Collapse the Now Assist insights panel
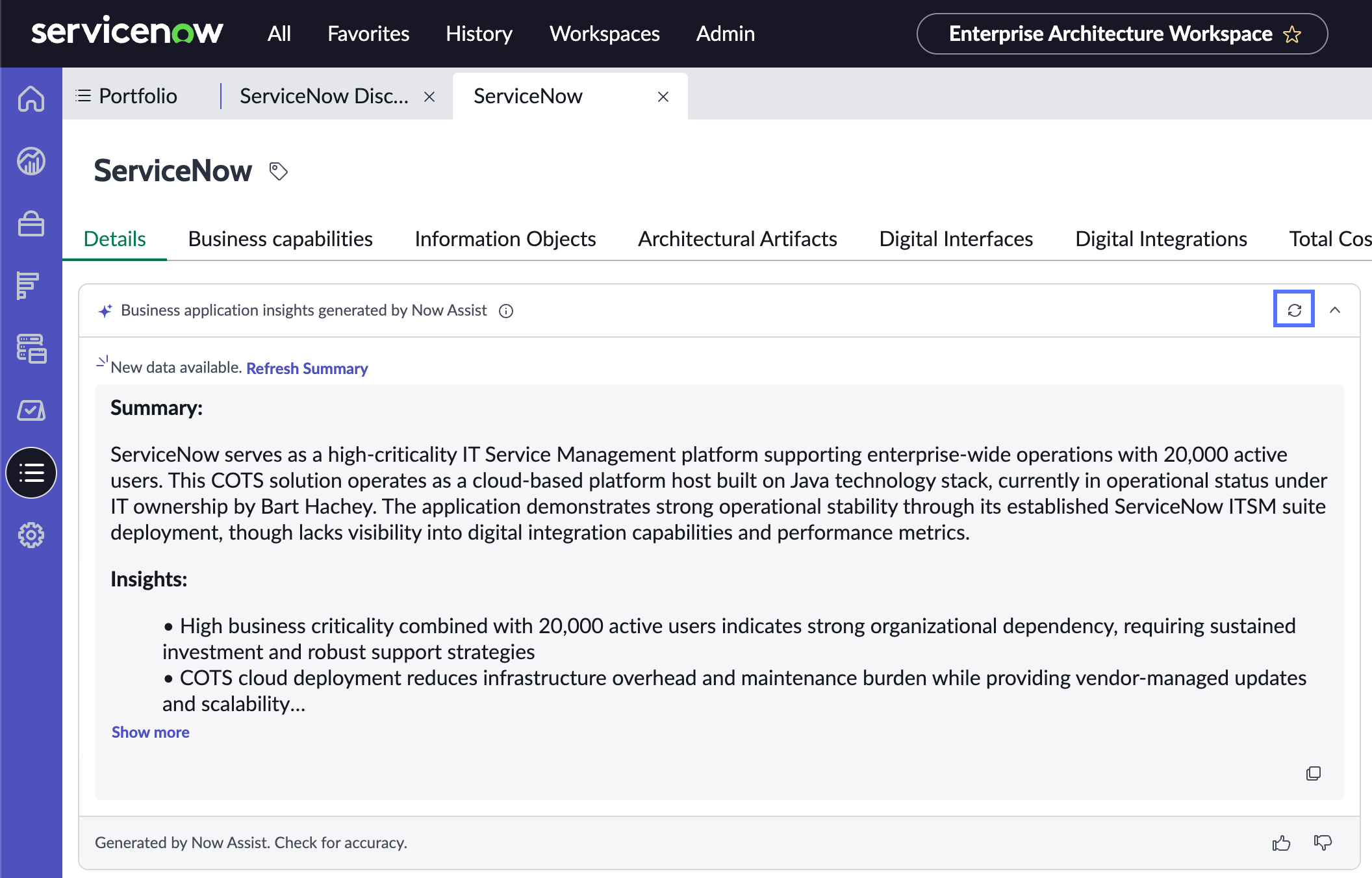This screenshot has height=878, width=1372. click(1335, 310)
